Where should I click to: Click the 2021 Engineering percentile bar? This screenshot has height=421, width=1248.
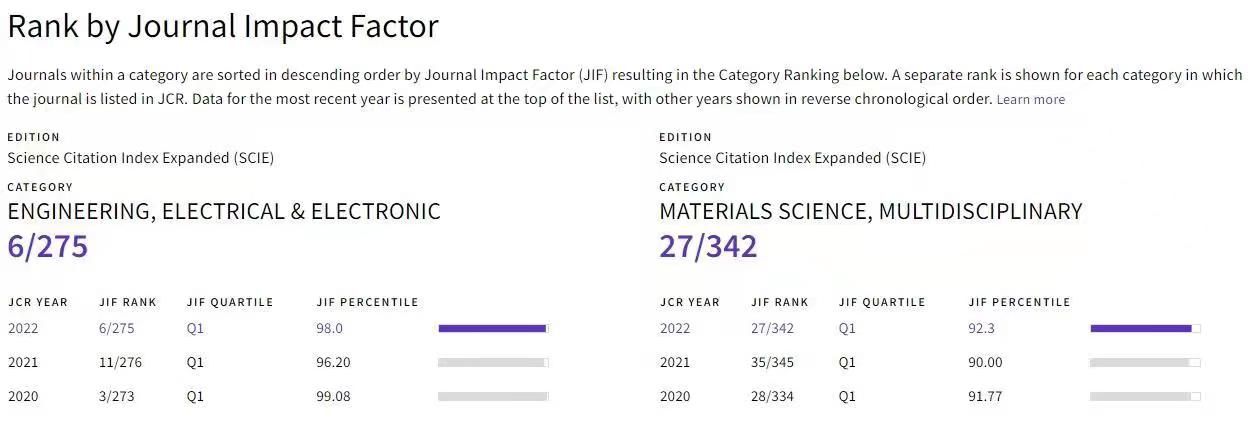(x=493, y=362)
